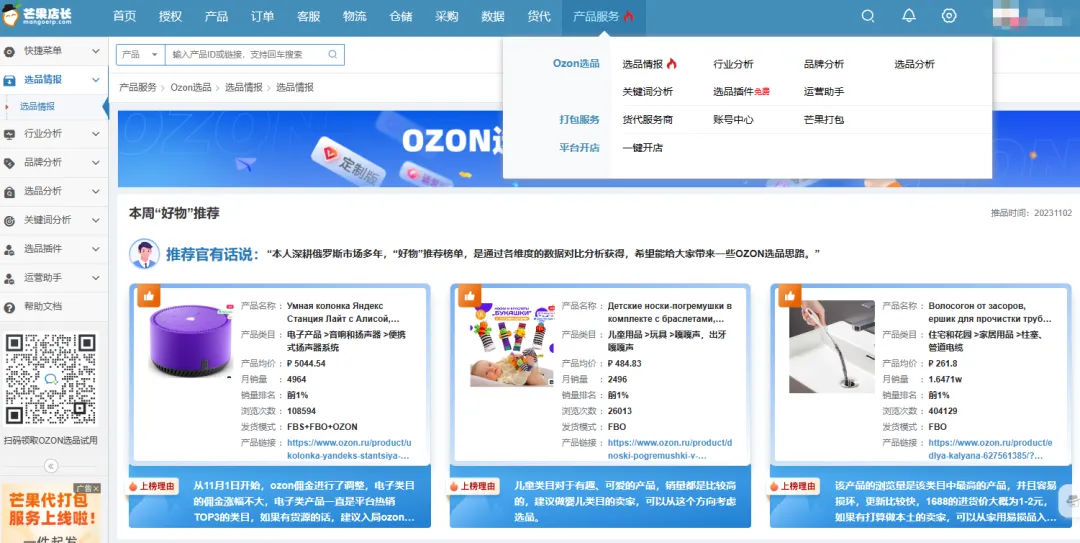The height and width of the screenshot is (543, 1080).
Task: Click the 选品分析 sidebar bag icon
Action: click(10, 191)
